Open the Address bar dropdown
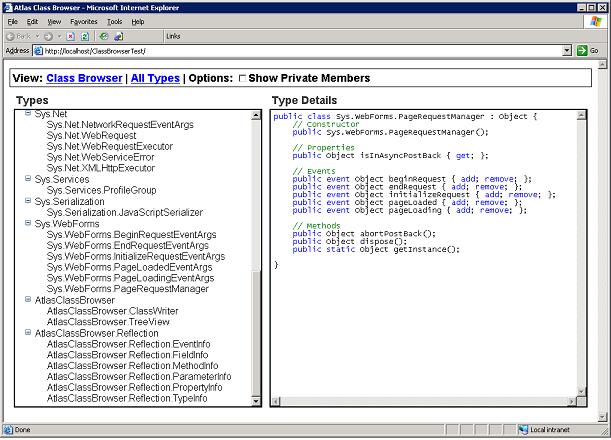 pyautogui.click(x=567, y=51)
